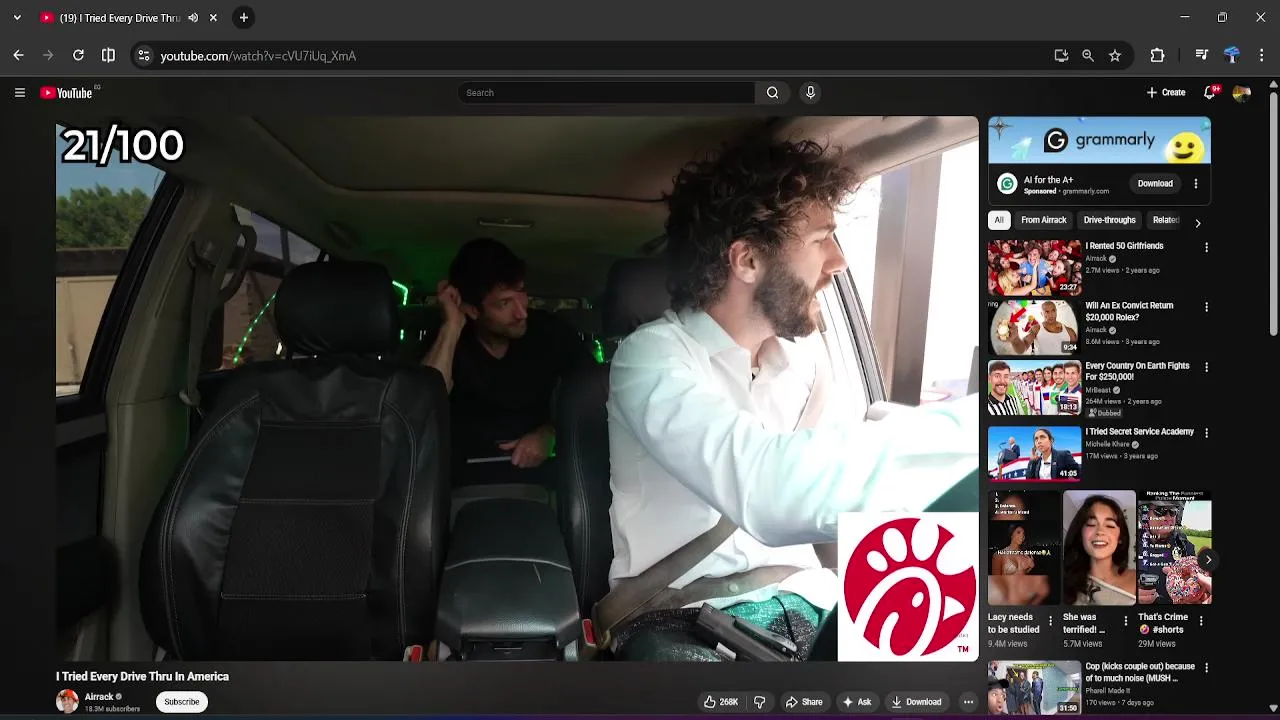1280x720 pixels.
Task: Open Will An Ex Convict Return Rolex video
Action: click(x=1035, y=327)
